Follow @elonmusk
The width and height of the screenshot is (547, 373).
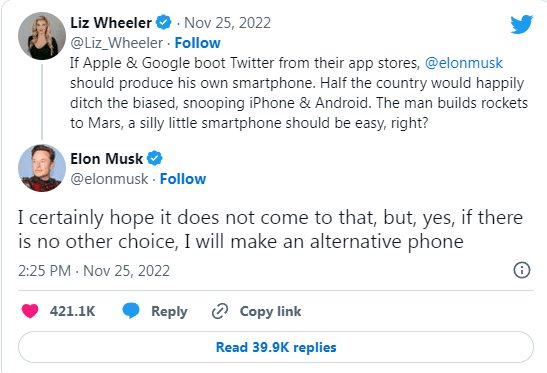tap(183, 179)
